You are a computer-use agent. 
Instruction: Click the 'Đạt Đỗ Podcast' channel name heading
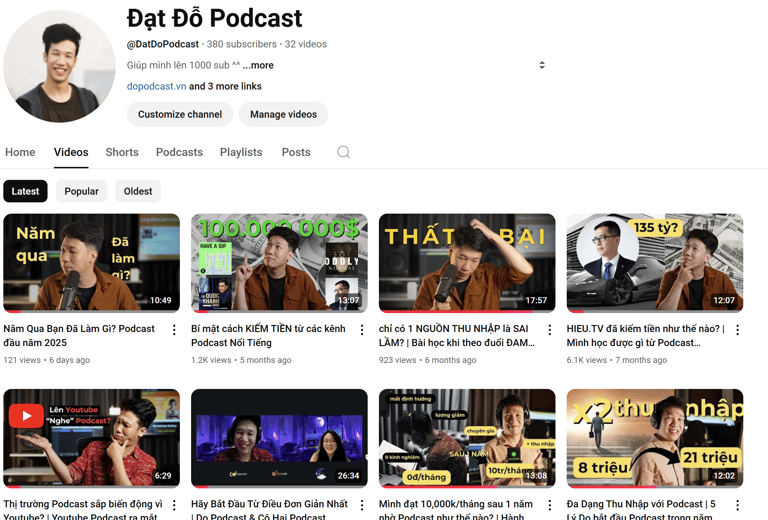click(x=215, y=19)
